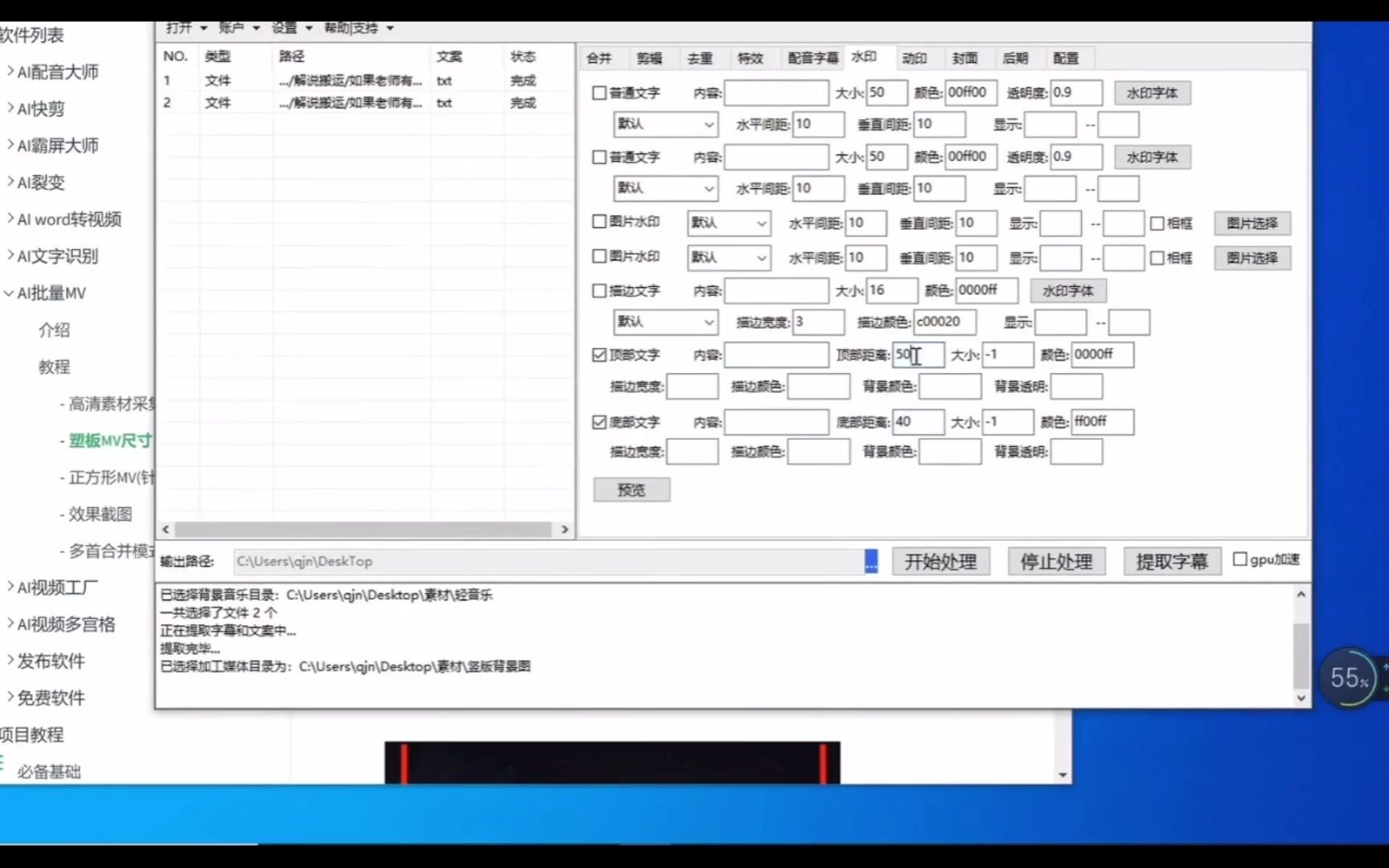Click file list scroll-right arrow
This screenshot has width=1389, height=868.
564,529
